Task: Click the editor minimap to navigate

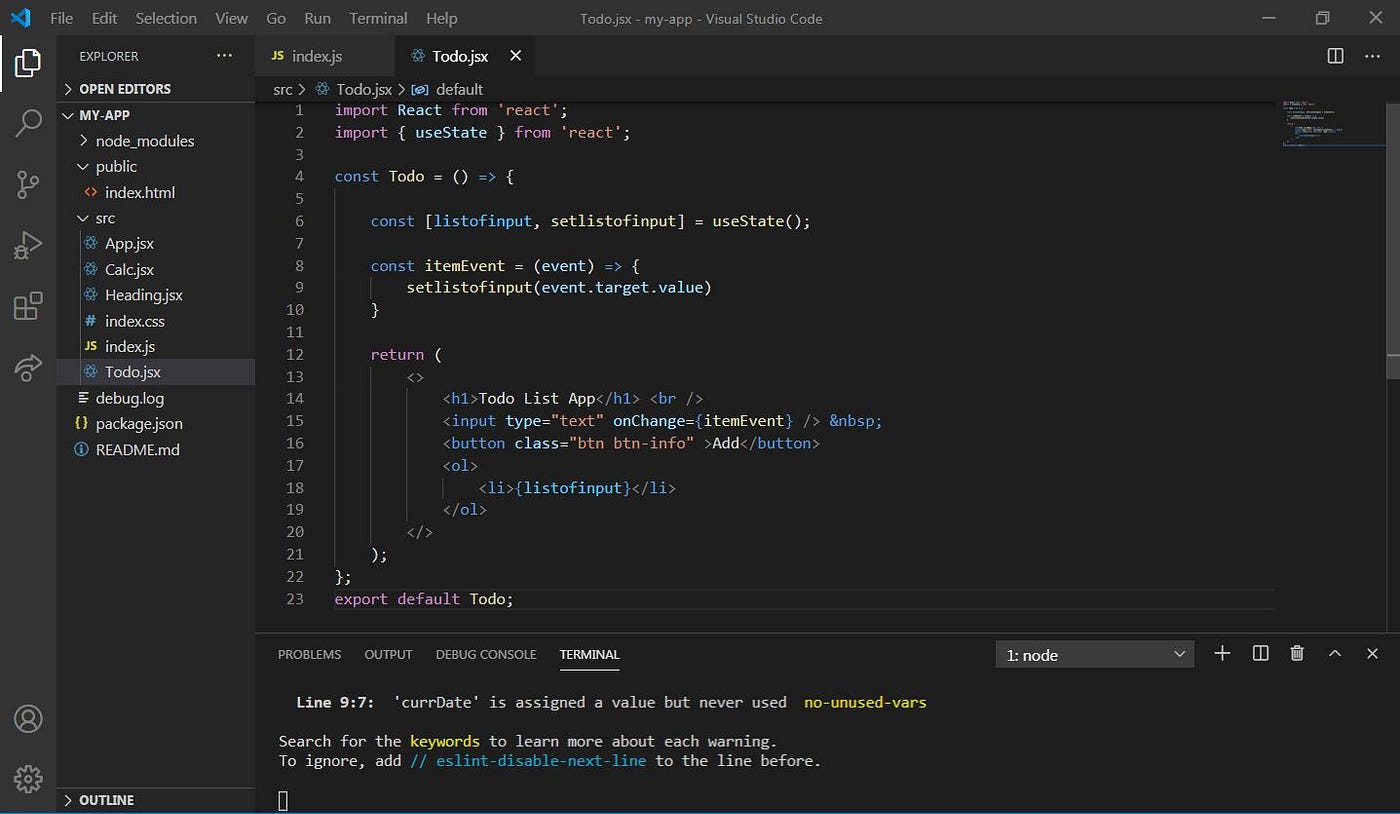Action: click(1330, 120)
